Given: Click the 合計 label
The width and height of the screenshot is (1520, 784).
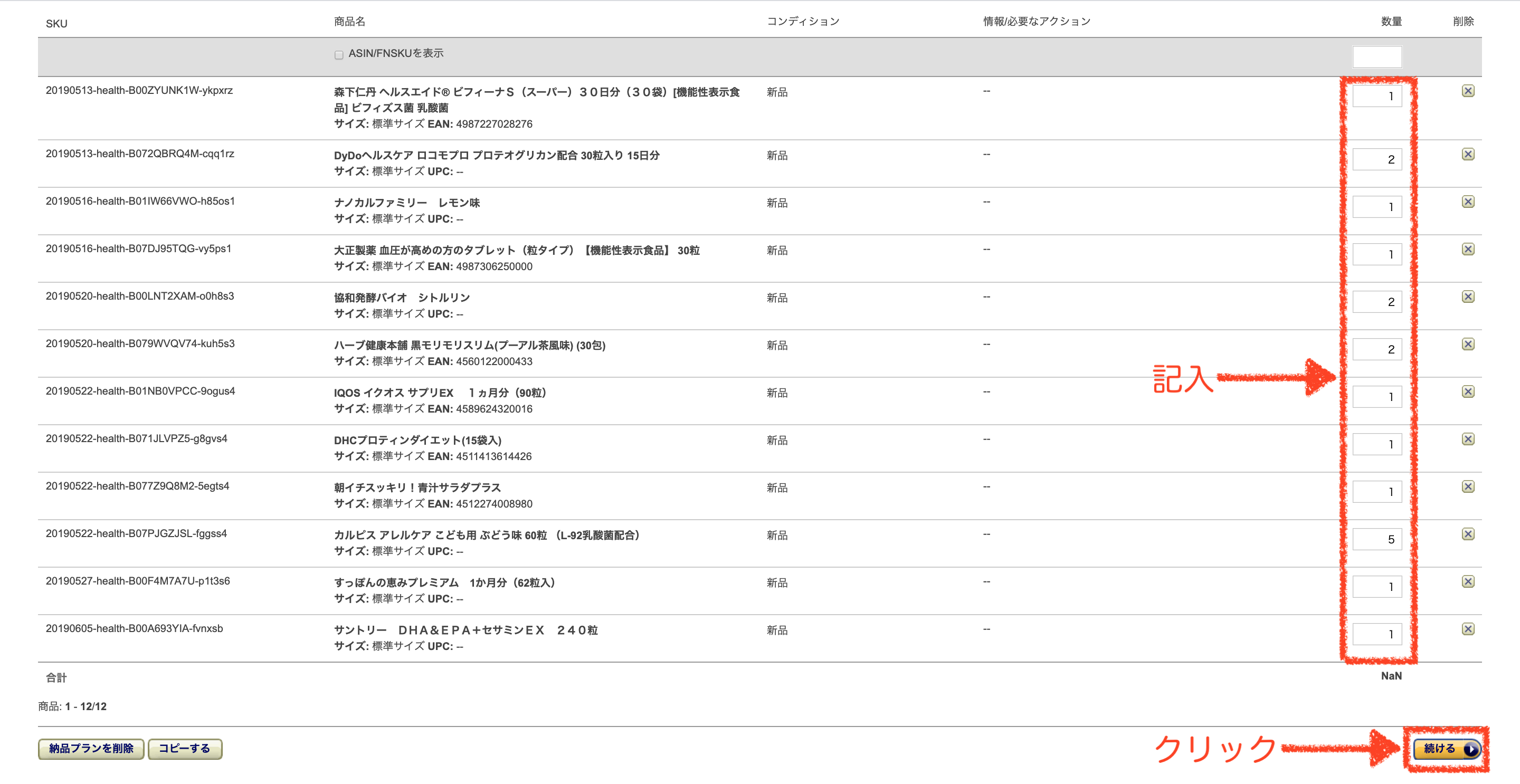Looking at the screenshot, I should [56, 678].
